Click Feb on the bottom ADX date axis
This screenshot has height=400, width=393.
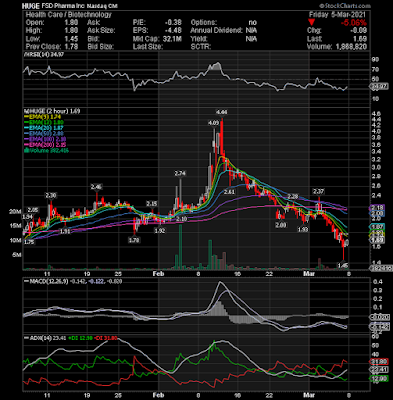(159, 395)
